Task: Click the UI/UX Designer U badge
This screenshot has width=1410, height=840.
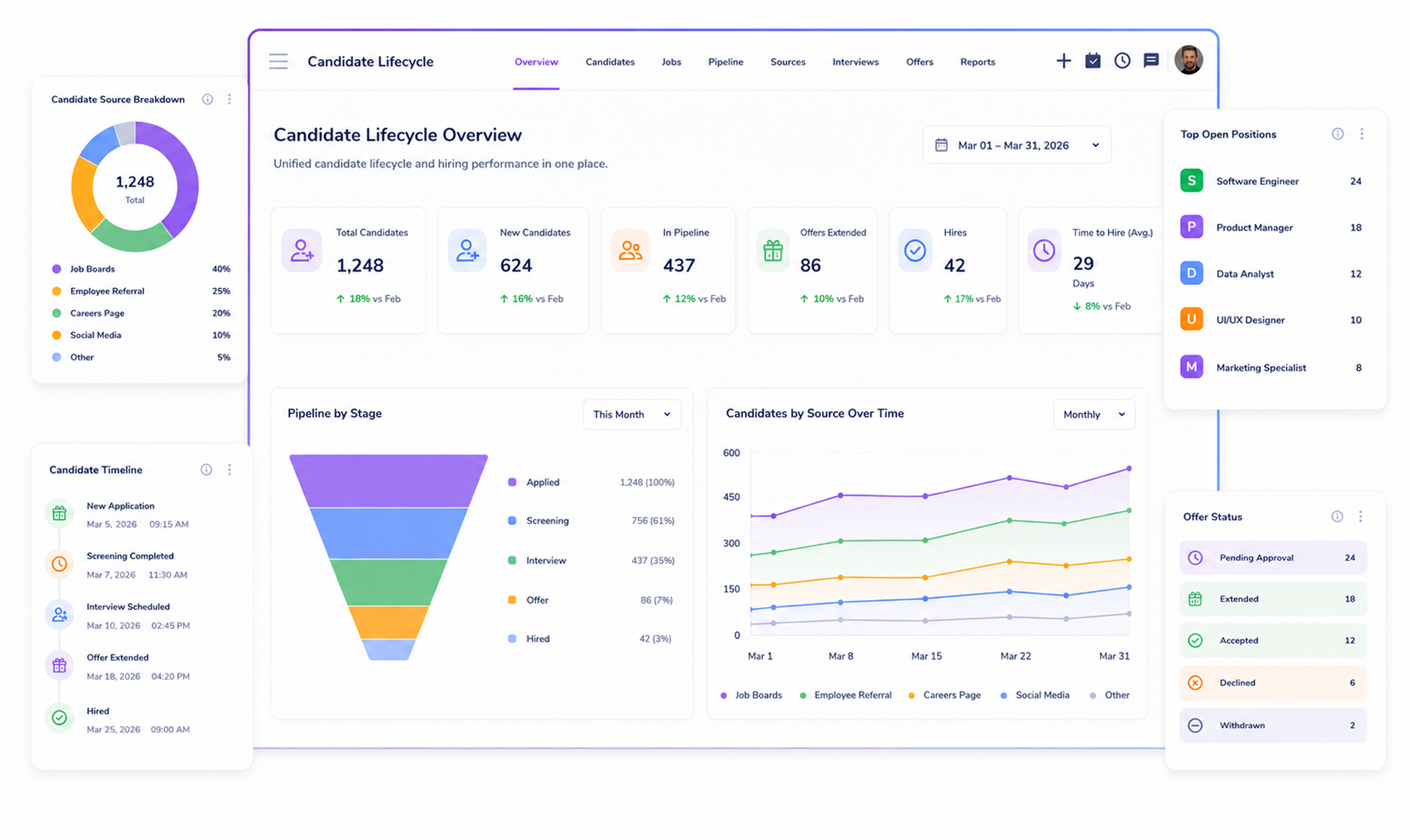Action: (x=1191, y=320)
